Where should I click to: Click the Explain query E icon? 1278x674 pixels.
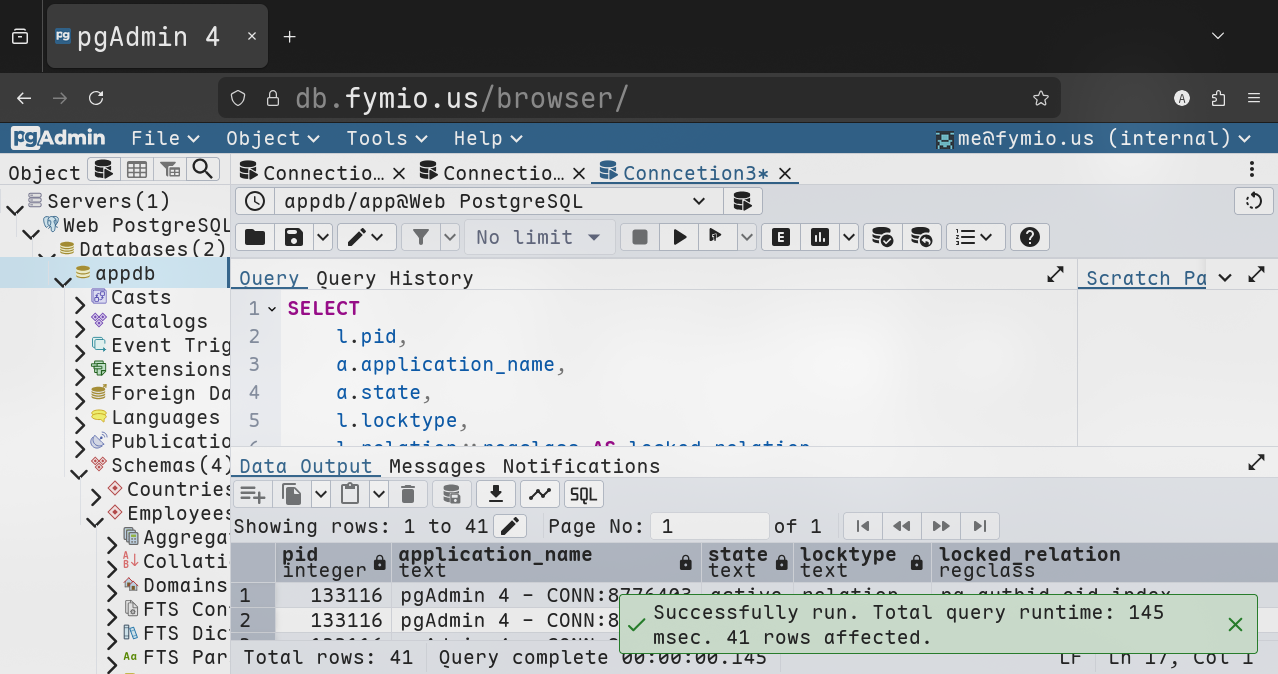pyautogui.click(x=781, y=237)
